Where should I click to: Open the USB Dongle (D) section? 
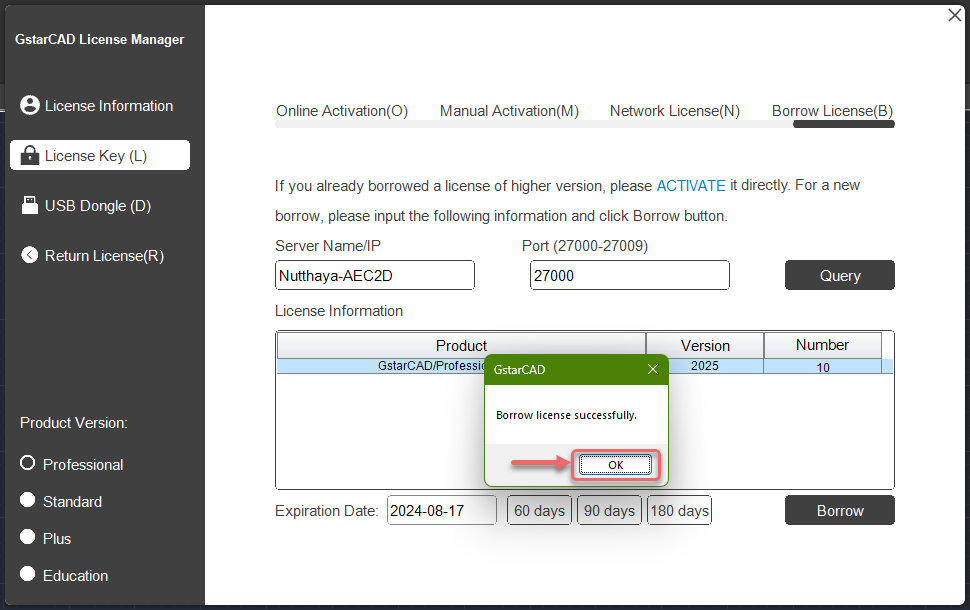coord(99,205)
